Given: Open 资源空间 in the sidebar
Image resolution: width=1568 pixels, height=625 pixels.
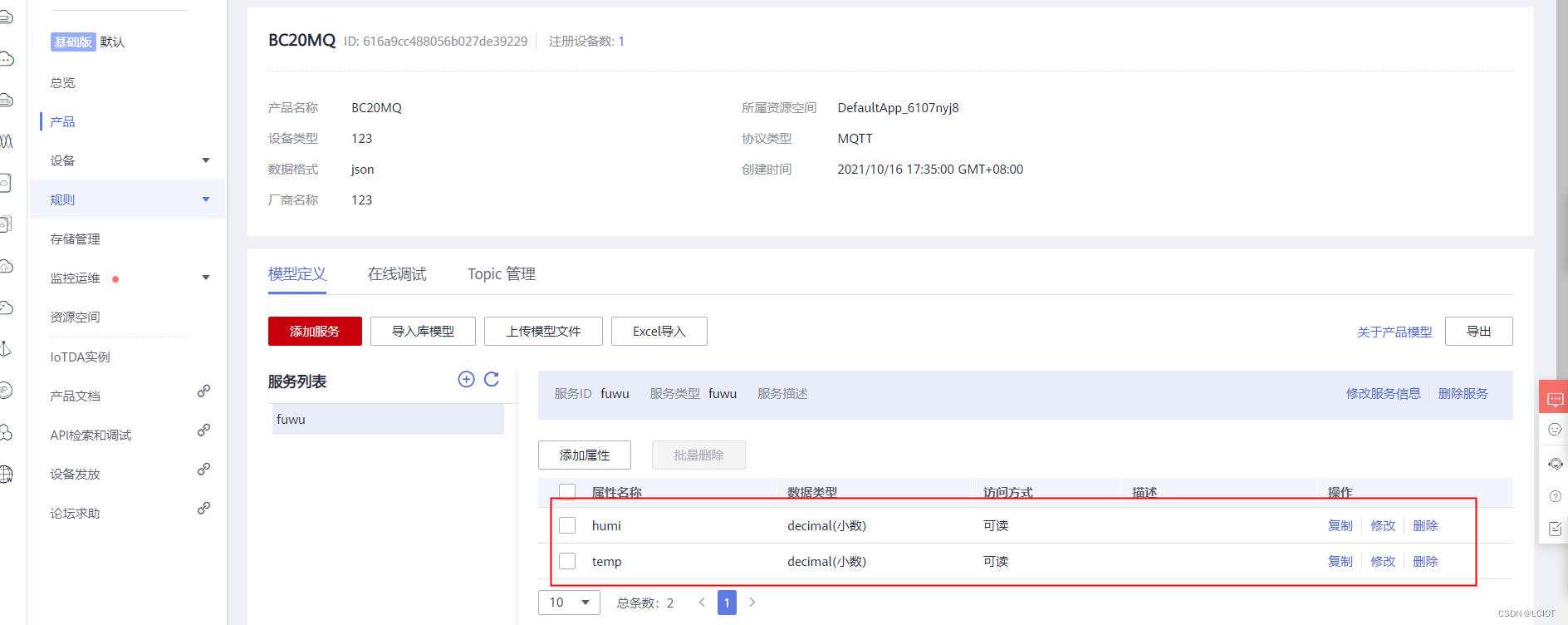Looking at the screenshot, I should click(75, 317).
